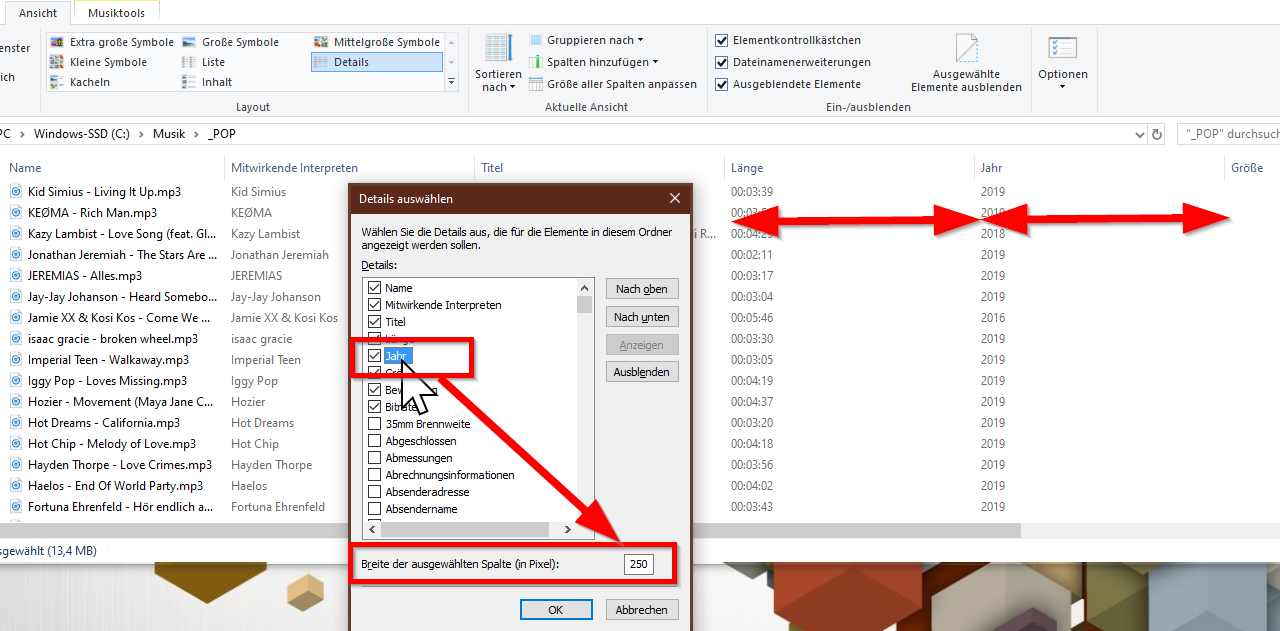1280x631 pixels.
Task: Select Mittelgroße Symbole layout
Action: 376,42
